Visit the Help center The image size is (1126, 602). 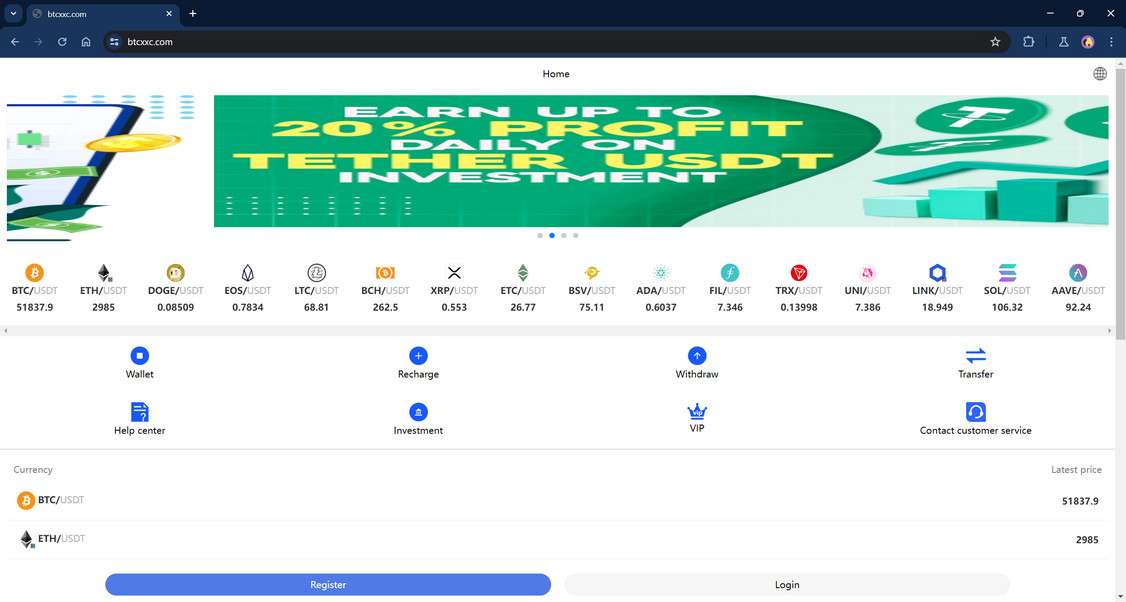[x=139, y=418]
